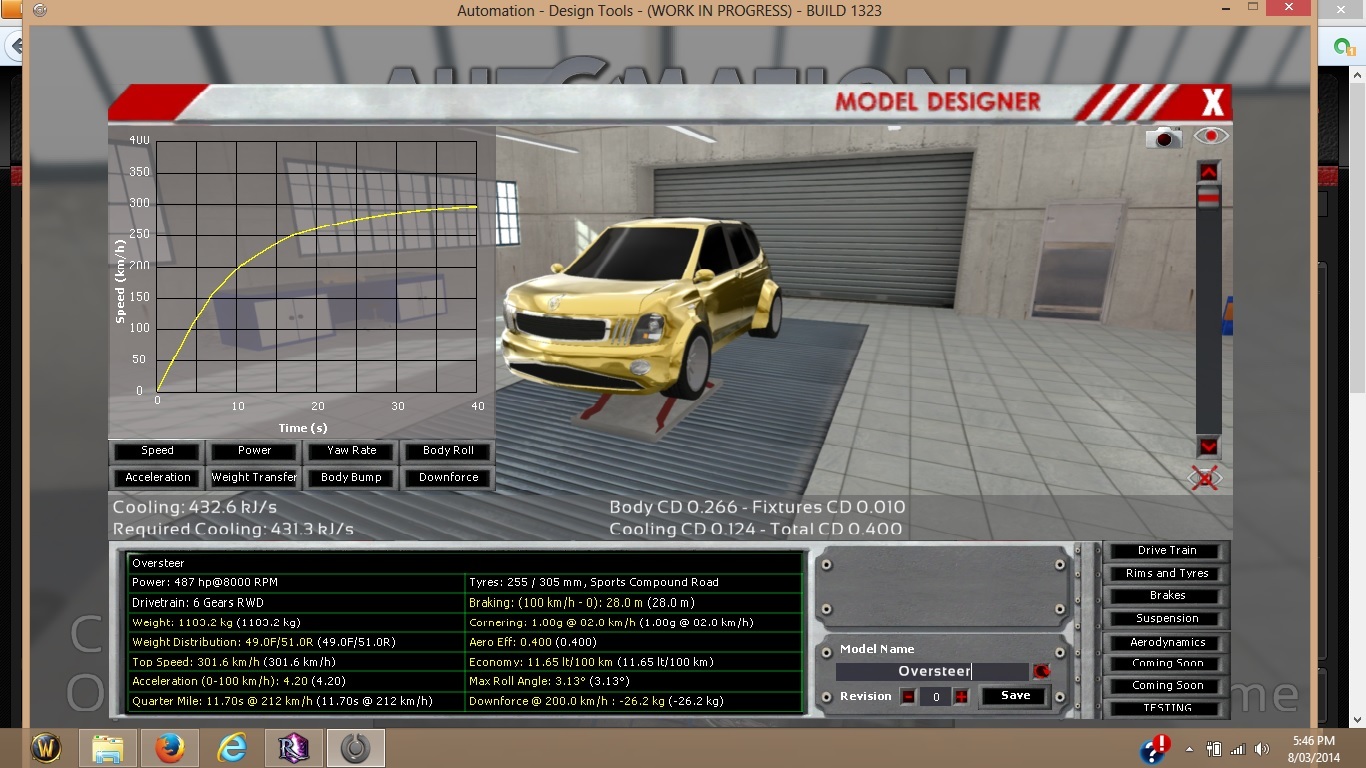Show the Power graph

pyautogui.click(x=254, y=451)
